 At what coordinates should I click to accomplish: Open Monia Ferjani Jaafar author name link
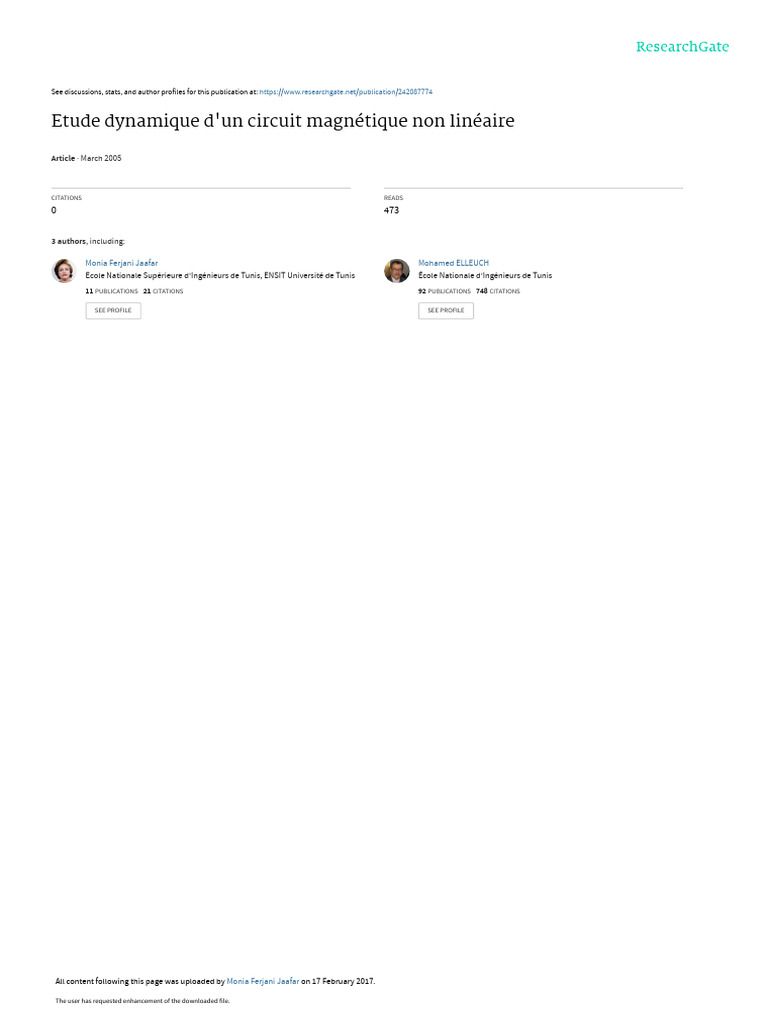click(121, 263)
